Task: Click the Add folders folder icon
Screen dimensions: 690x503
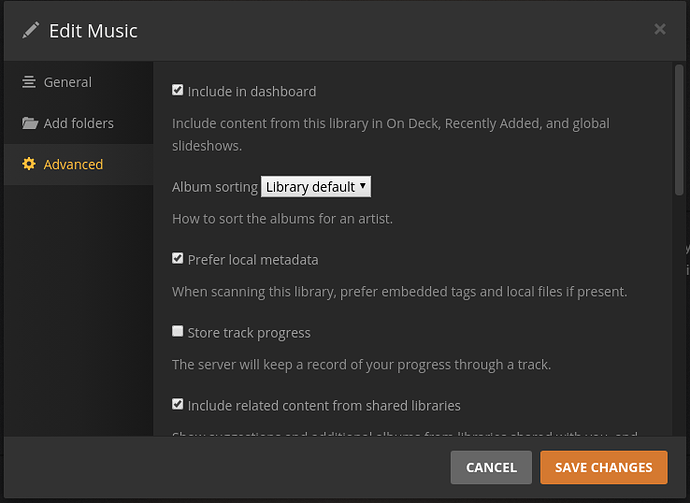Action: tap(29, 123)
